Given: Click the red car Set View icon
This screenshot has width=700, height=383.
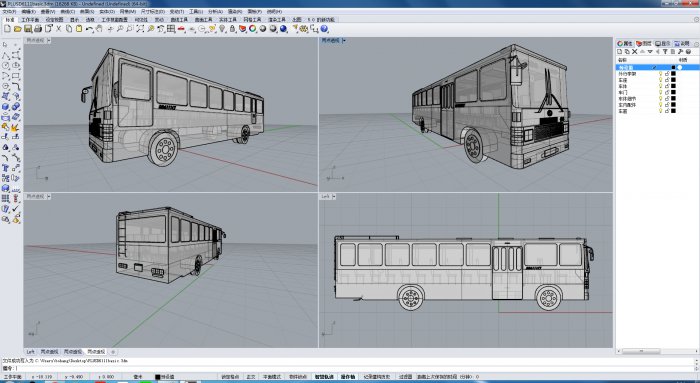Looking at the screenshot, I should pyautogui.click(x=181, y=29).
